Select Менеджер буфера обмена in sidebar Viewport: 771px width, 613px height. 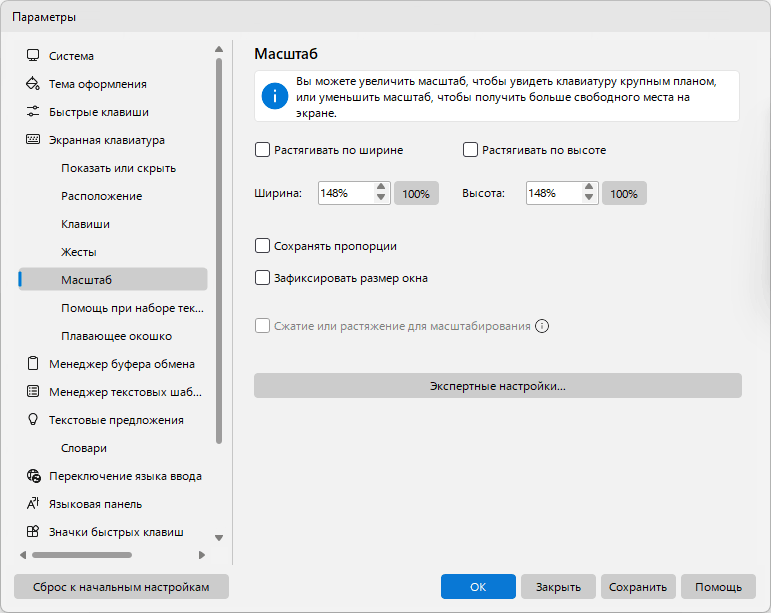(x=113, y=364)
